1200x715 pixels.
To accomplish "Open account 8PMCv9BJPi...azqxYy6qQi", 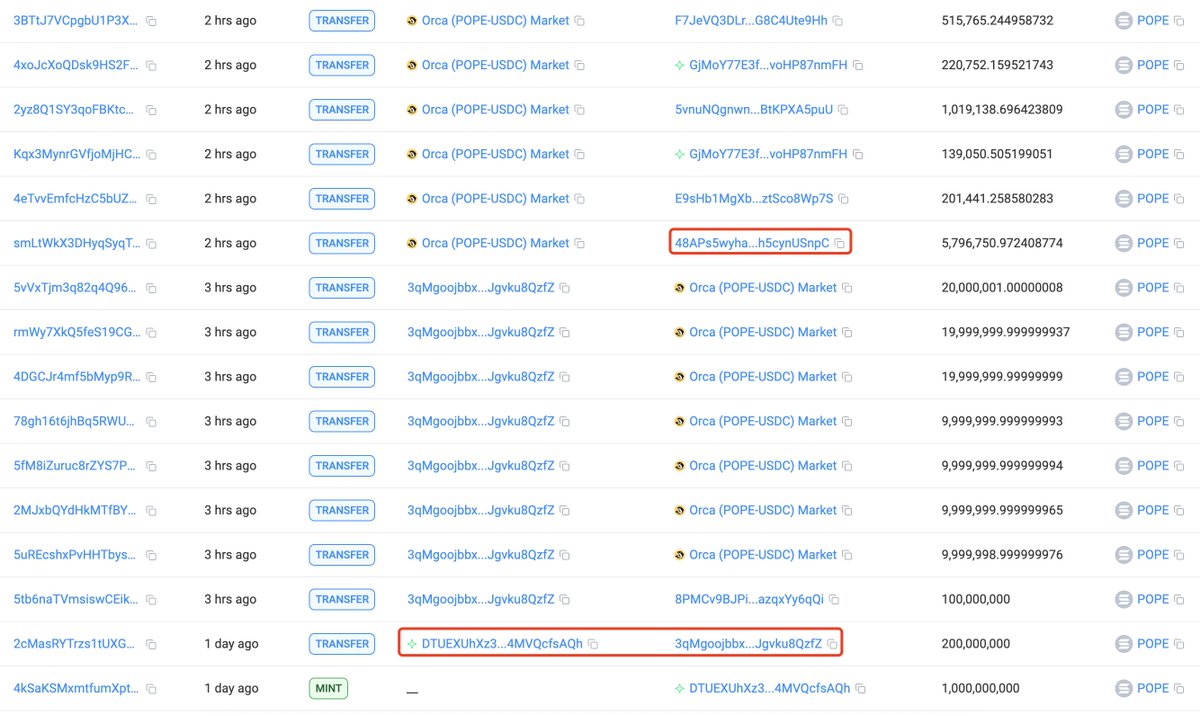I will [749, 599].
